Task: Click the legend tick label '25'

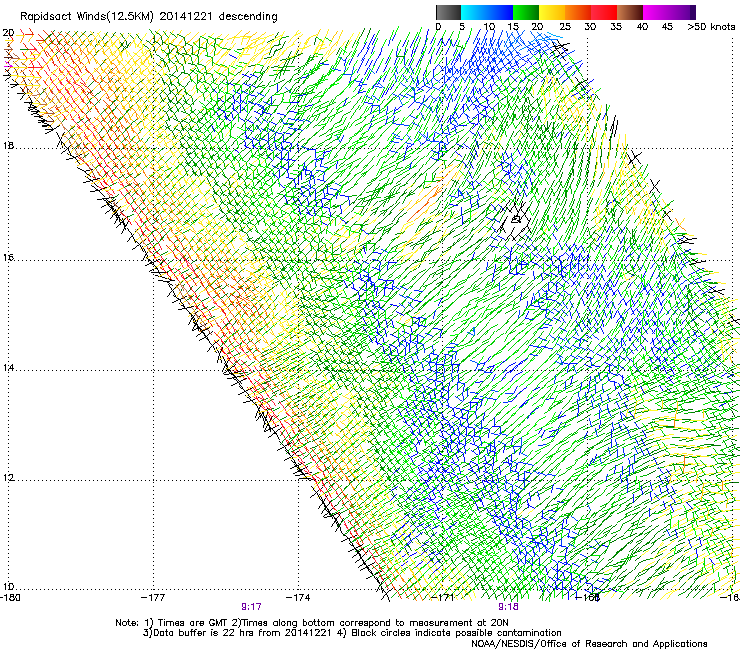Action: point(564,27)
